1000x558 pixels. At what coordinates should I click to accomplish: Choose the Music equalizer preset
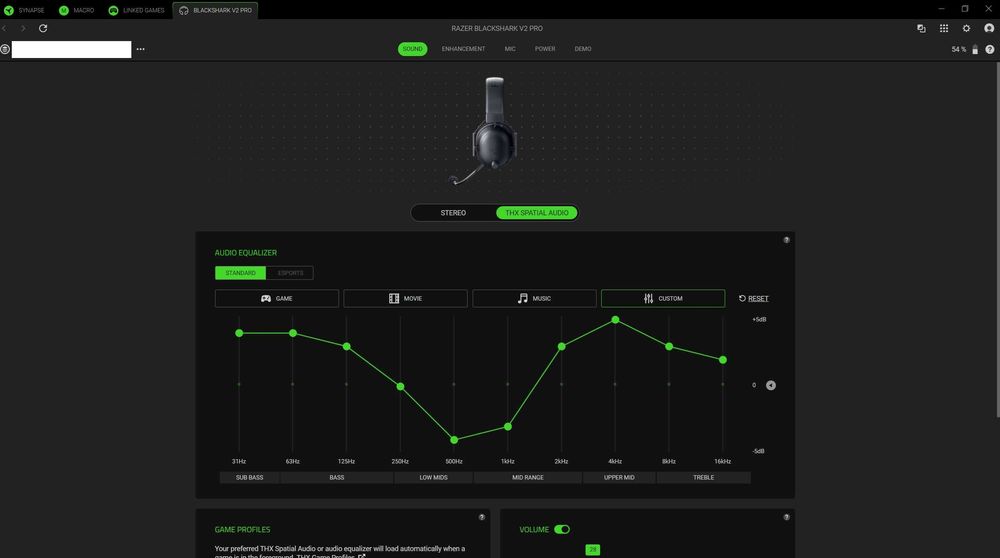[x=534, y=298]
